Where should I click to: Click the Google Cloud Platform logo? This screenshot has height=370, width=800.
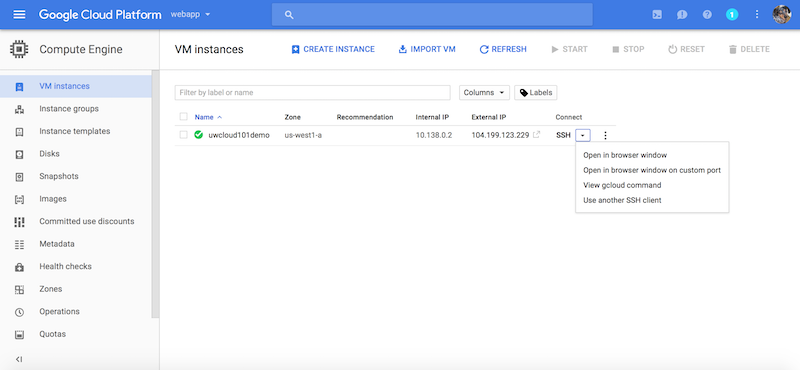click(100, 14)
